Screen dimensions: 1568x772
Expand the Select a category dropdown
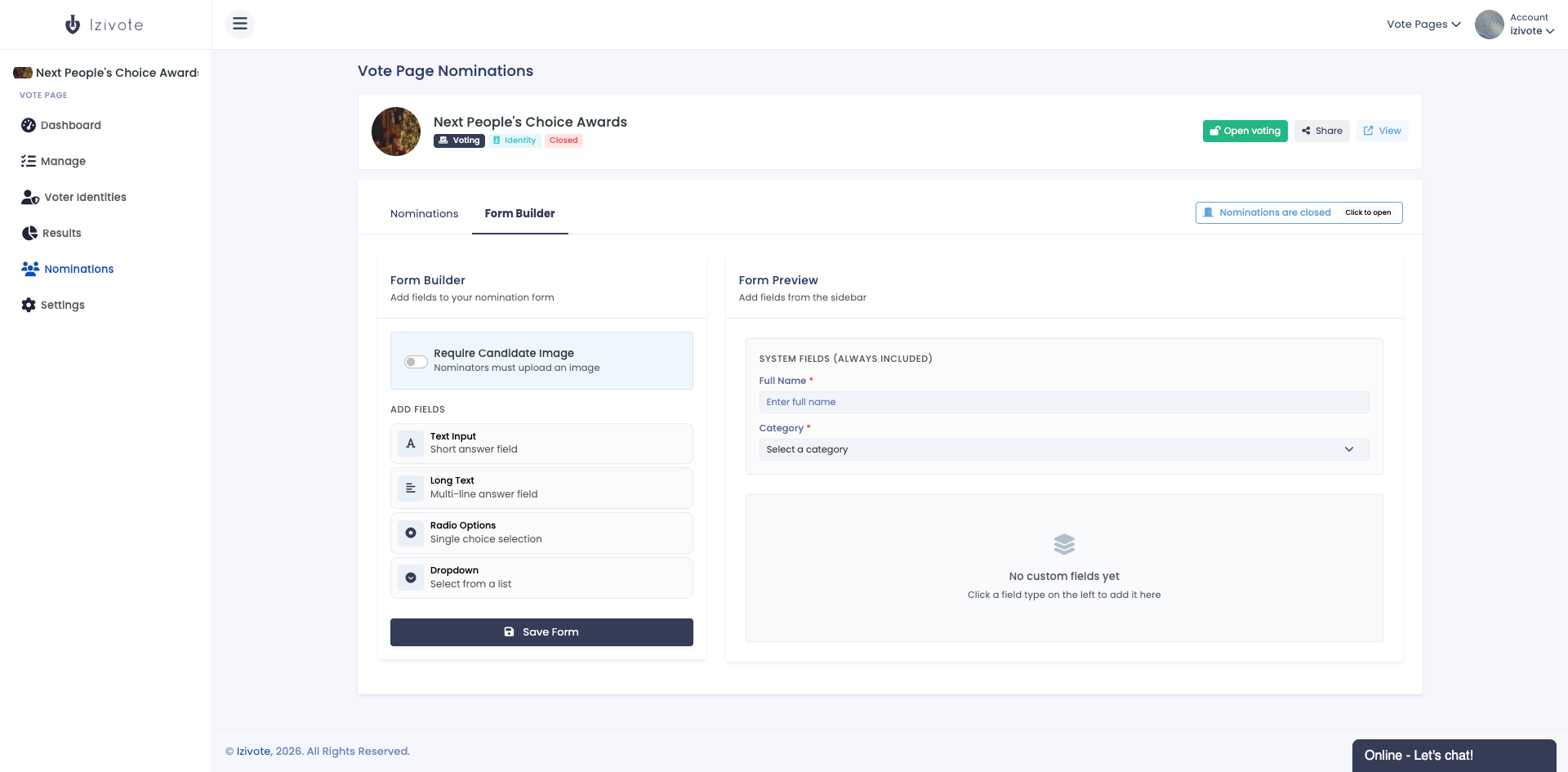coord(1064,449)
